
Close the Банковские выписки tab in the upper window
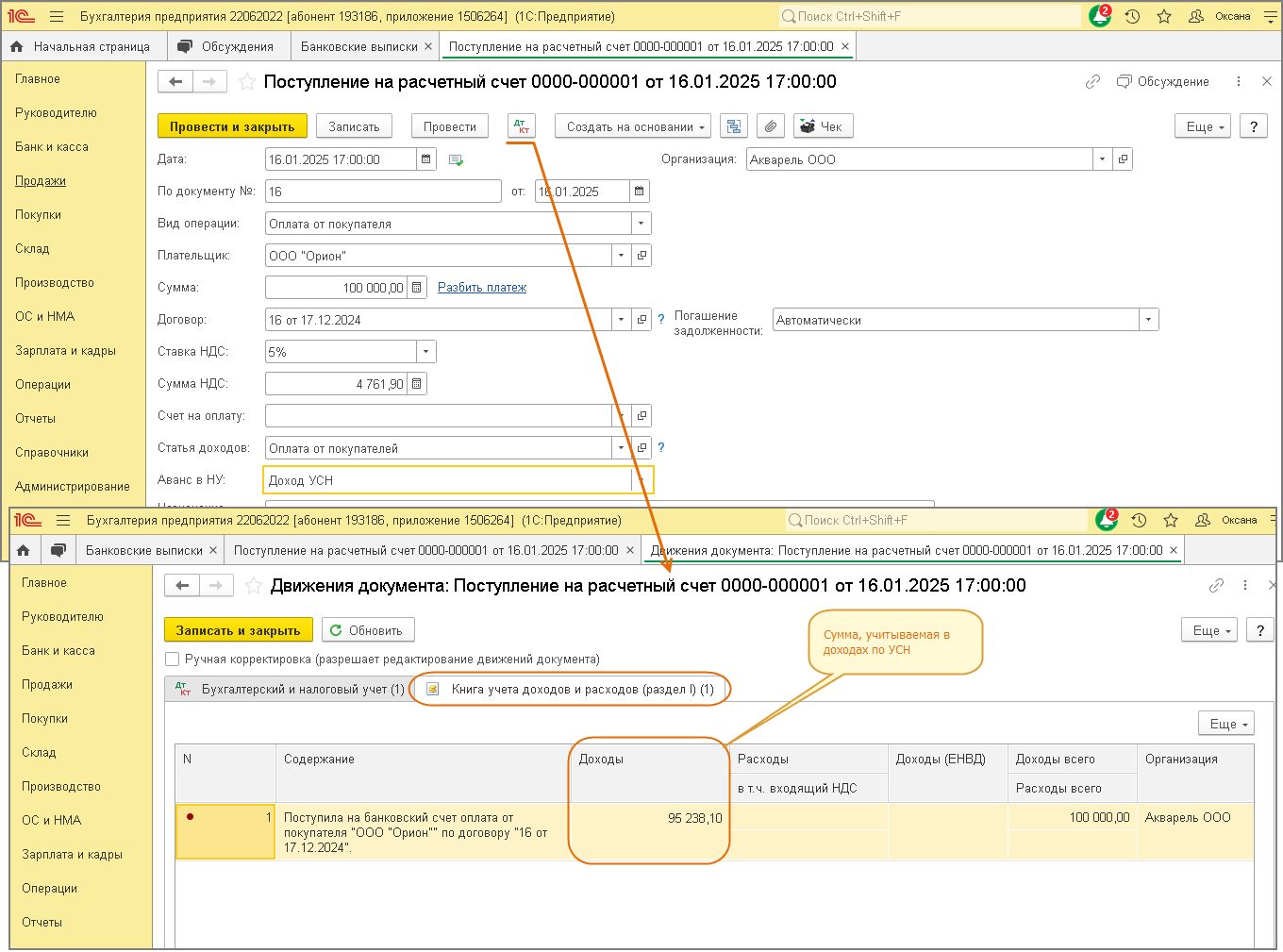click(428, 46)
